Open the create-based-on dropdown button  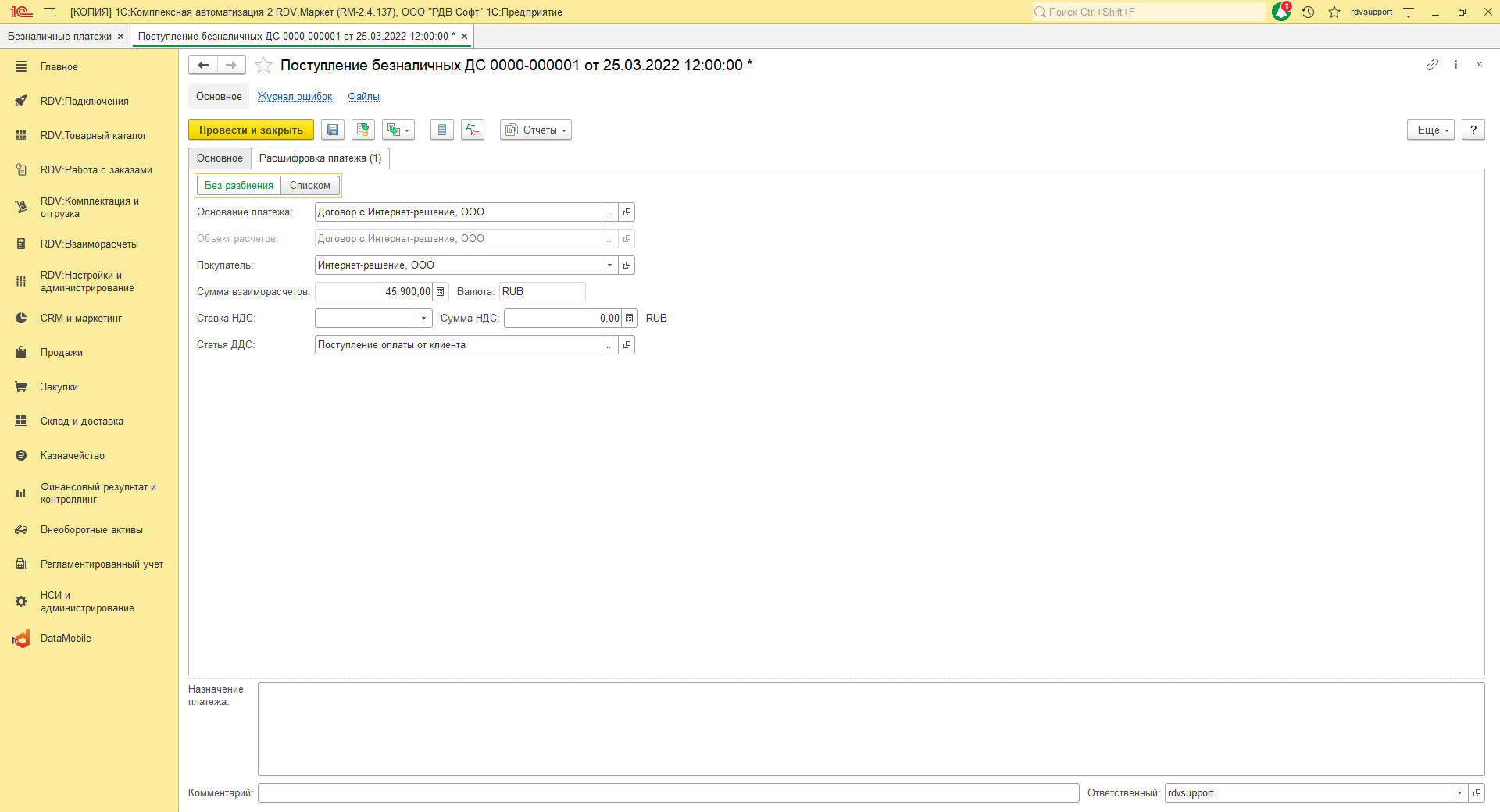(398, 130)
